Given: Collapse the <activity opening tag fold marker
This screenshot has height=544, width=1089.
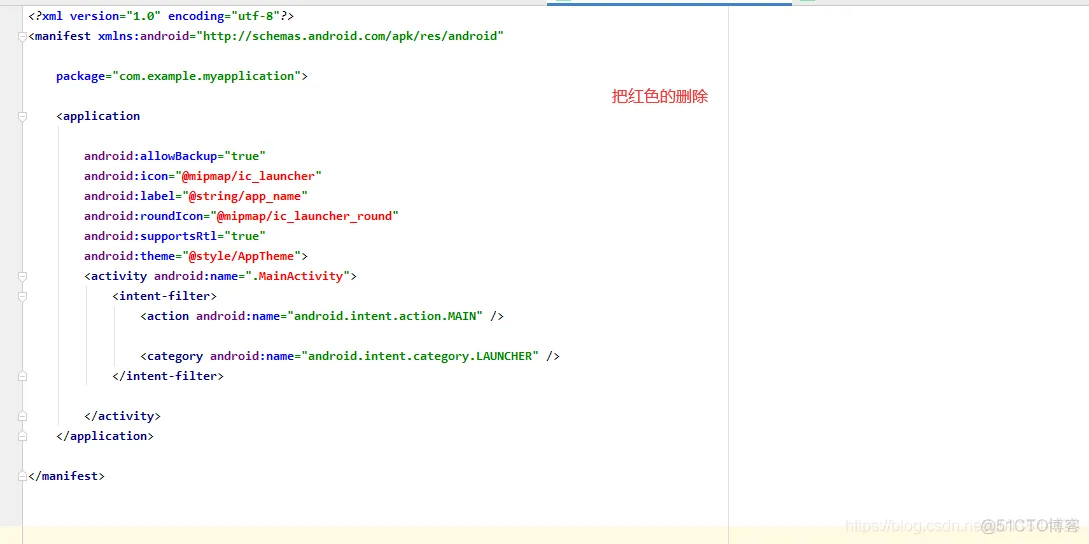Looking at the screenshot, I should pyautogui.click(x=22, y=276).
